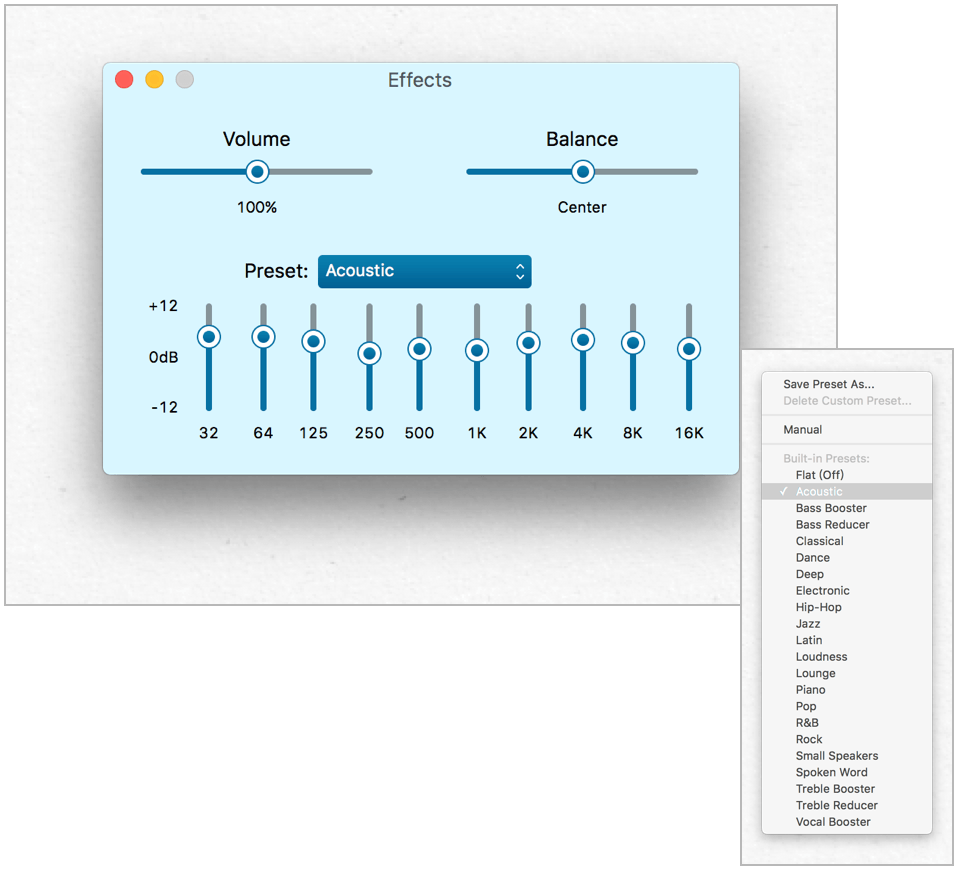Open the Preset dropdown showing Acoustic
958x870 pixels.
click(x=425, y=271)
